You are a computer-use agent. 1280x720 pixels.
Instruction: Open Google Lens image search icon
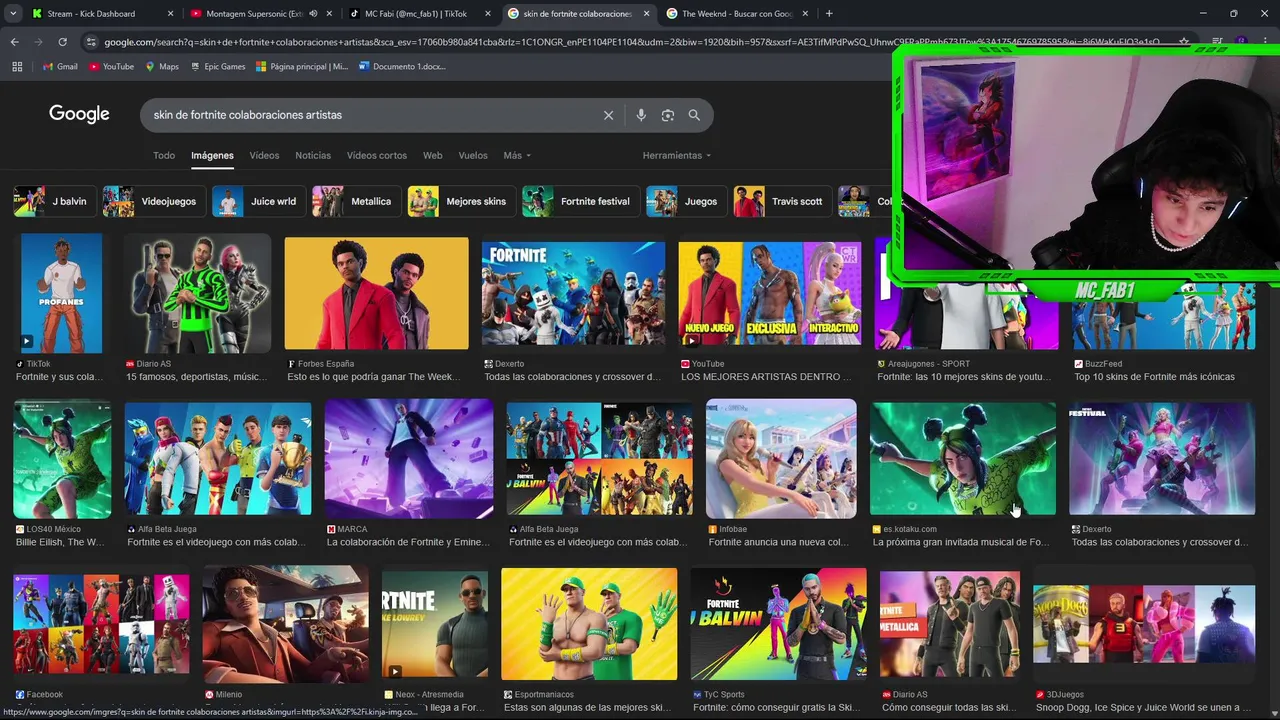668,115
